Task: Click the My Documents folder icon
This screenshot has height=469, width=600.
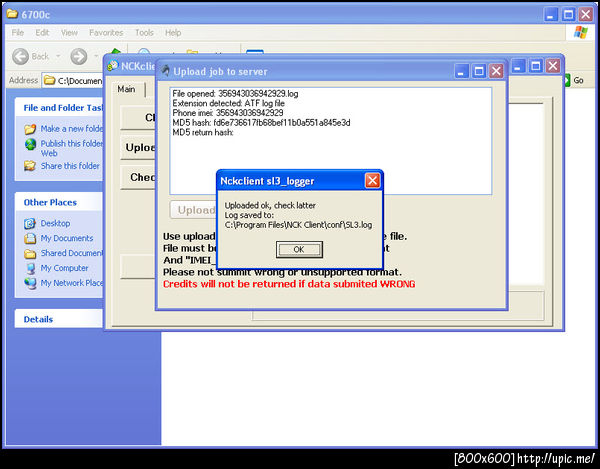Action: pyautogui.click(x=30, y=238)
